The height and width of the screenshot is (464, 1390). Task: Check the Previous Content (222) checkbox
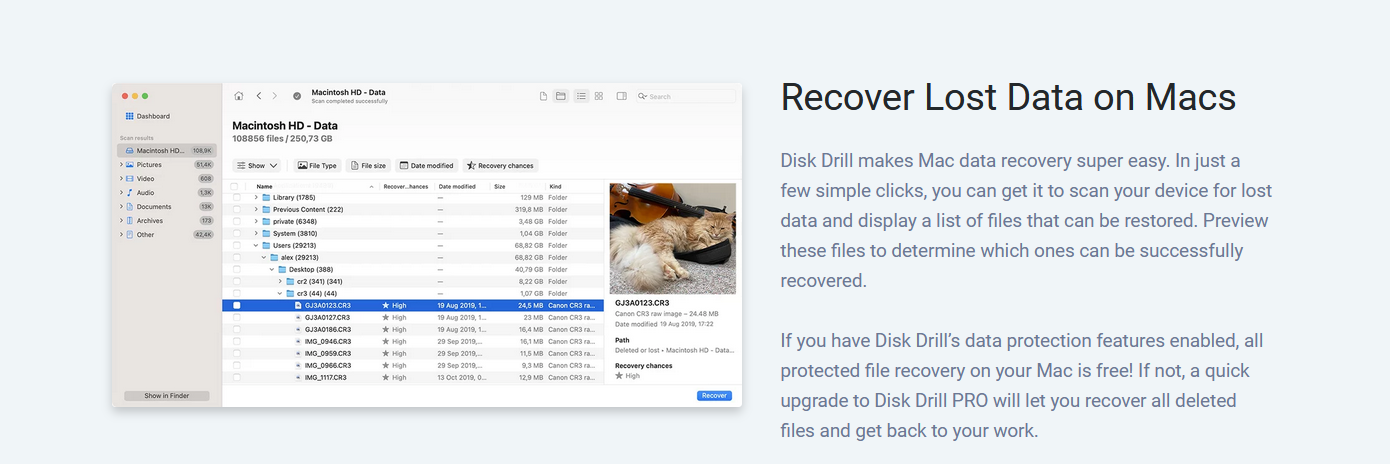237,210
